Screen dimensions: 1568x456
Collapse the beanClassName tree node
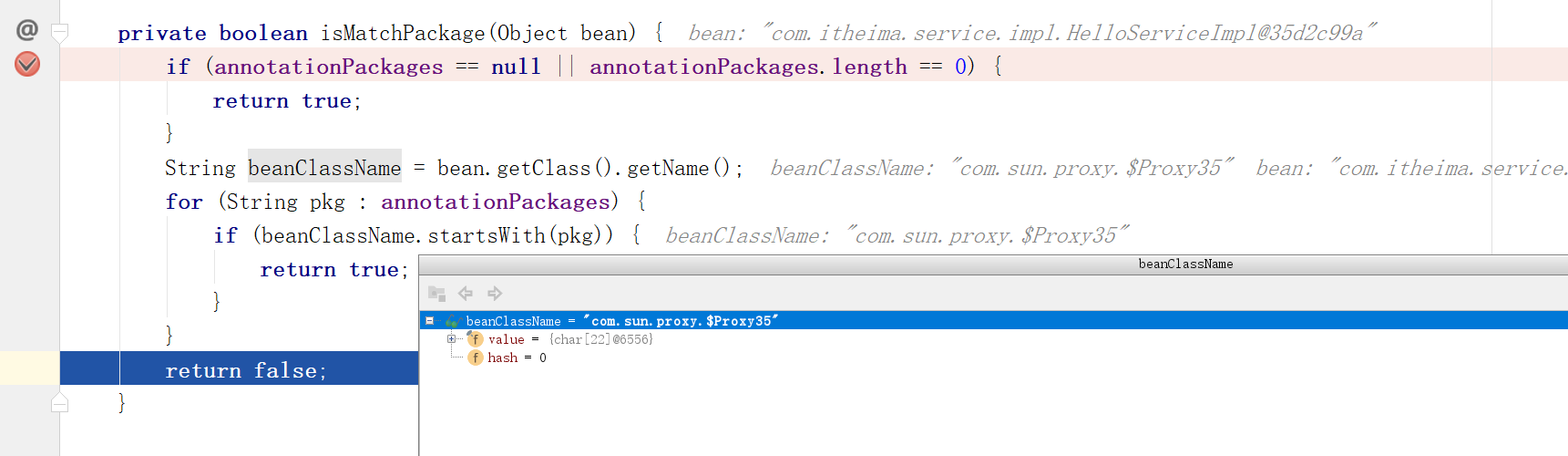[429, 321]
